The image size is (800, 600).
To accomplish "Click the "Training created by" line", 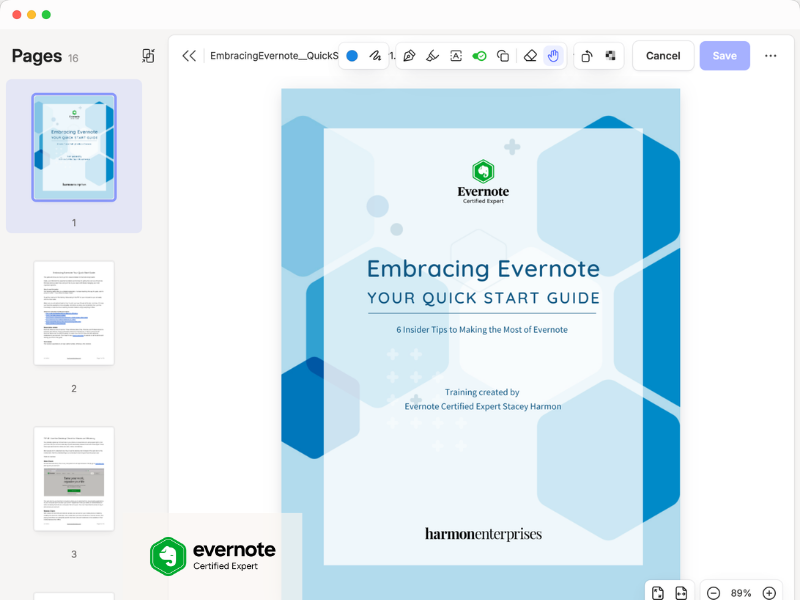I will click(482, 392).
